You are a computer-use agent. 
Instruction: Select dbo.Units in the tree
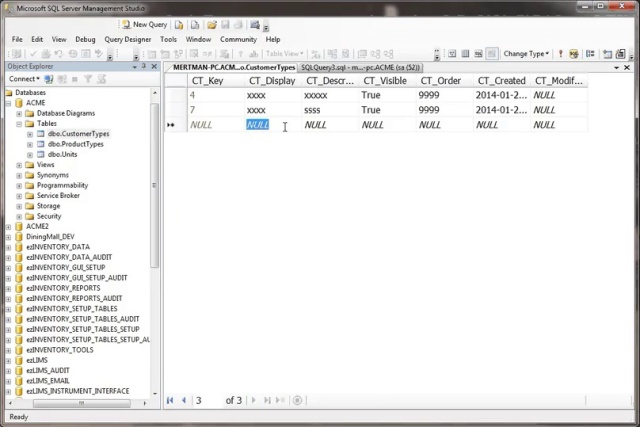pyautogui.click(x=62, y=154)
